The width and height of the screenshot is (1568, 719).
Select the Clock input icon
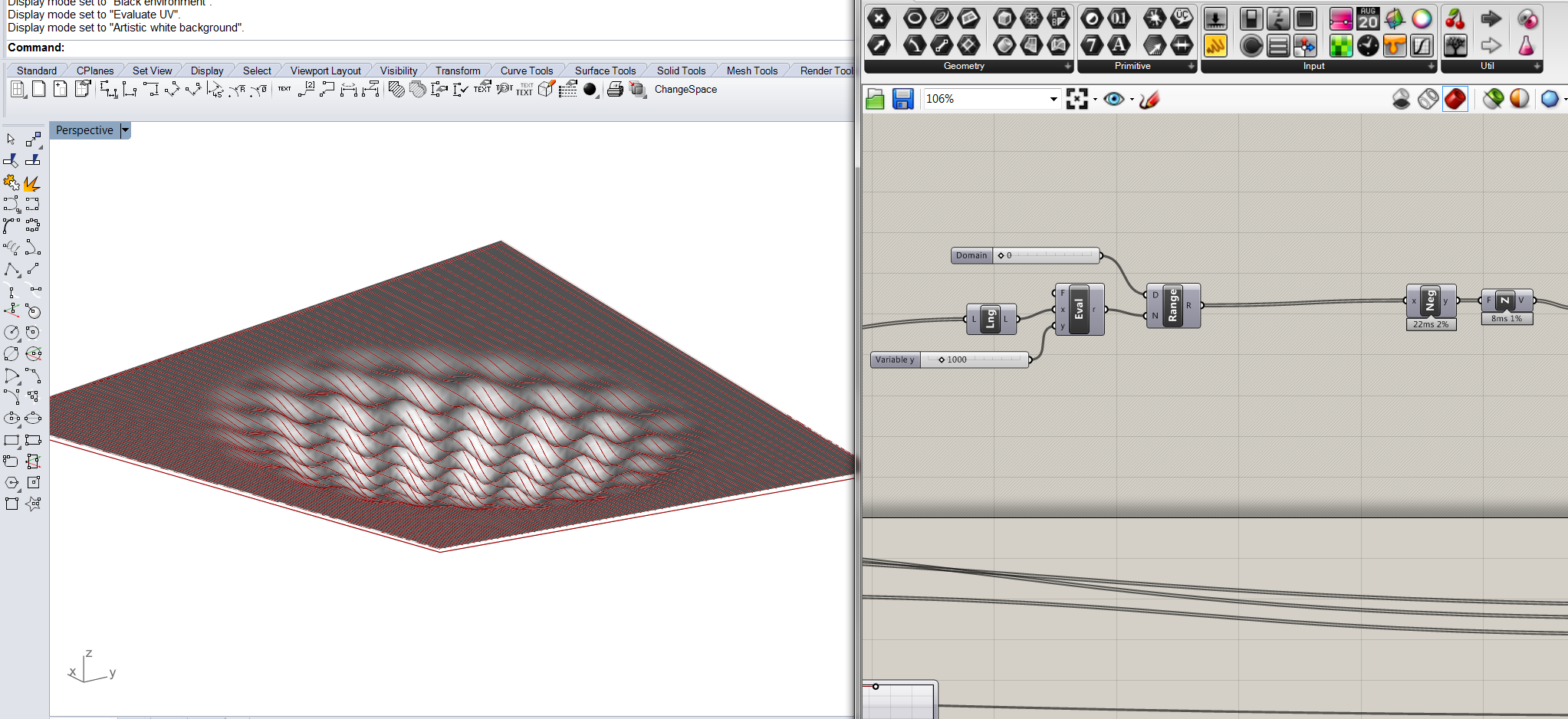click(1368, 45)
